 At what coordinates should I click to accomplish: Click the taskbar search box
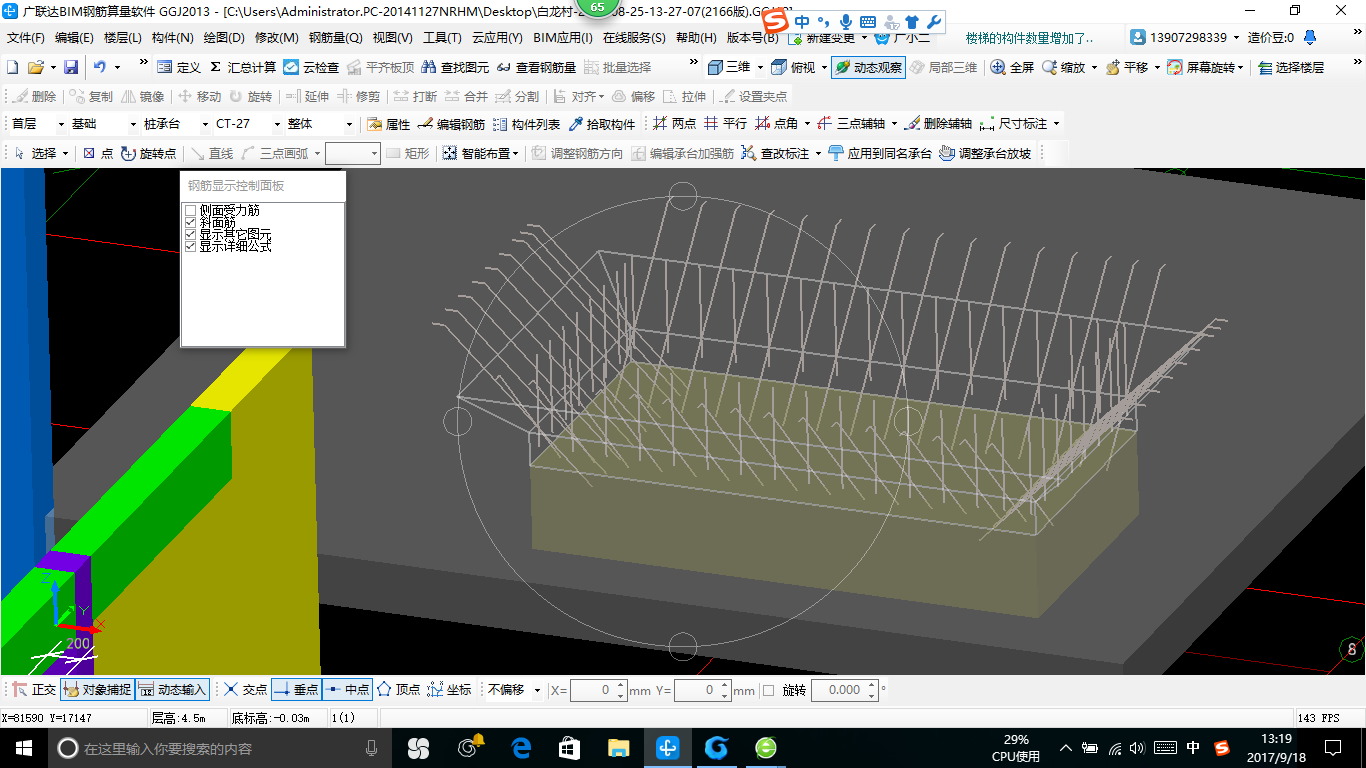pos(218,748)
